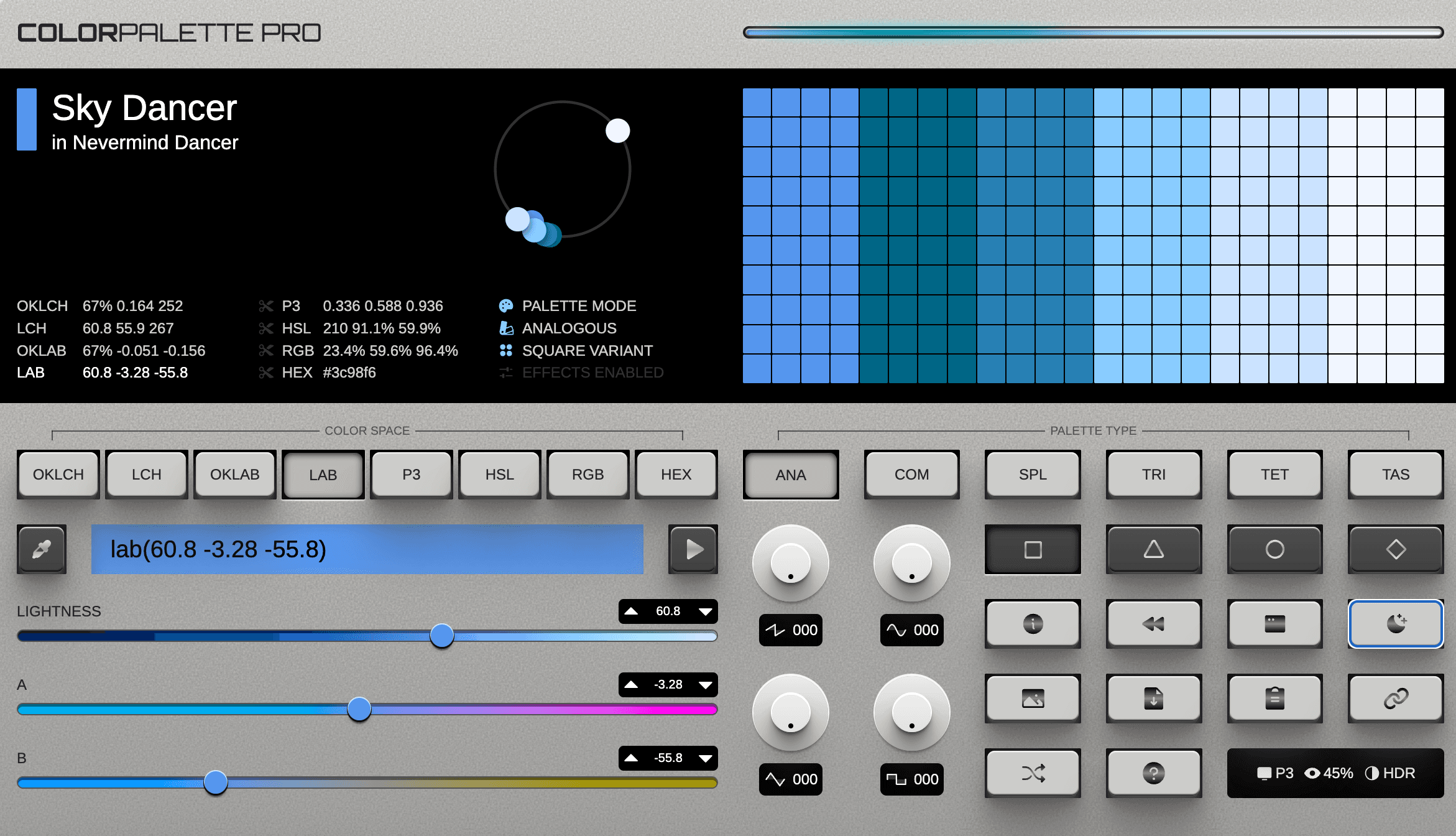Viewport: 1456px width, 836px height.
Task: Select the triangle variant shape button
Action: point(1153,549)
